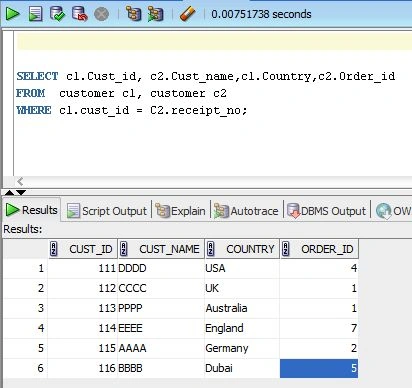Collapse editor pane with the up arrow splitter
Screen dimensions: 412x388
click(9, 192)
